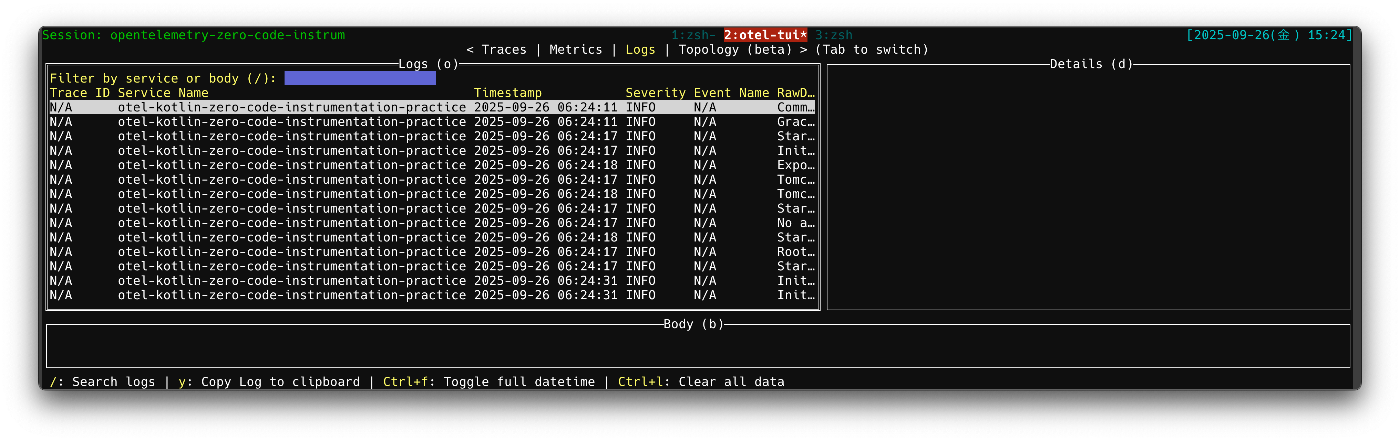
Task: Click the truncated 'RawD…' column header
Action: coord(796,93)
